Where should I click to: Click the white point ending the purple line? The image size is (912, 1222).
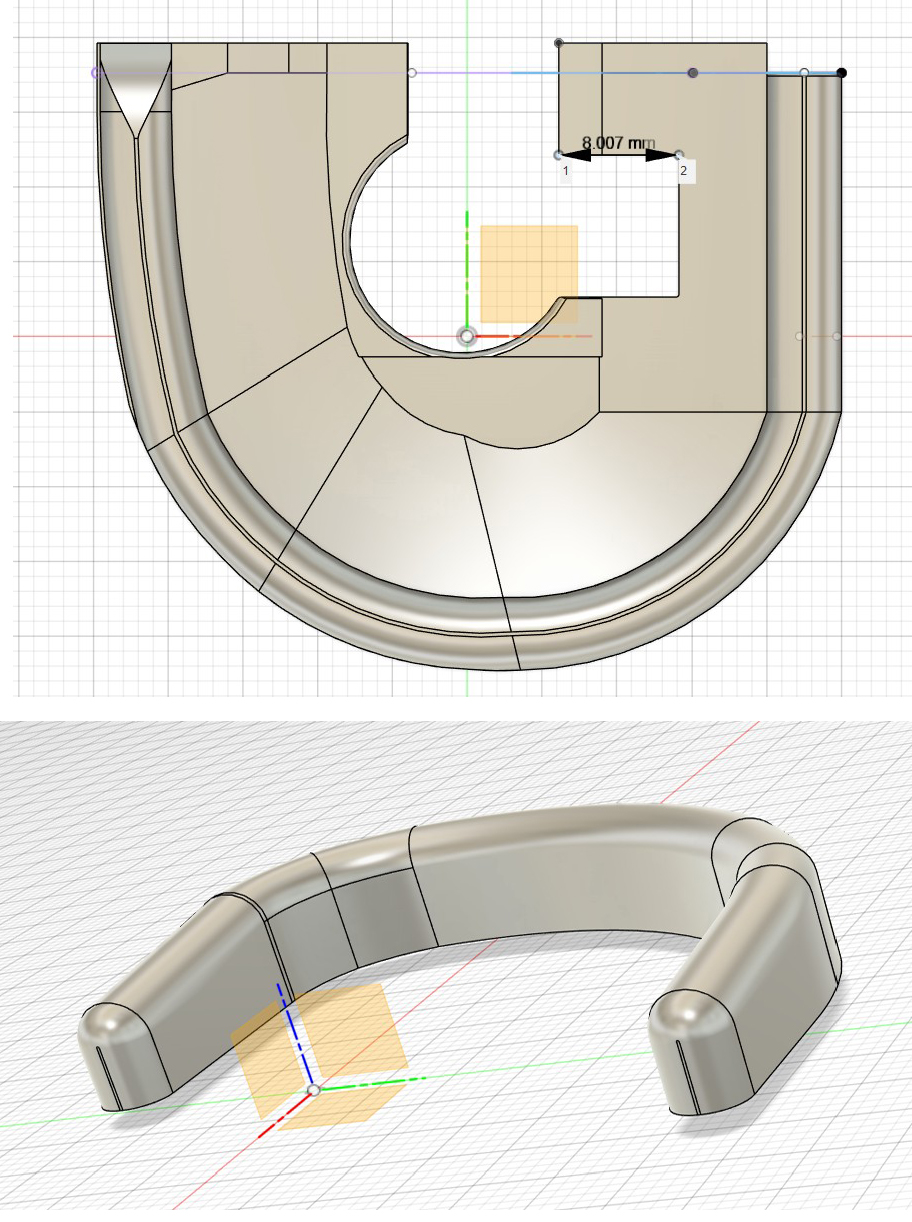[412, 72]
